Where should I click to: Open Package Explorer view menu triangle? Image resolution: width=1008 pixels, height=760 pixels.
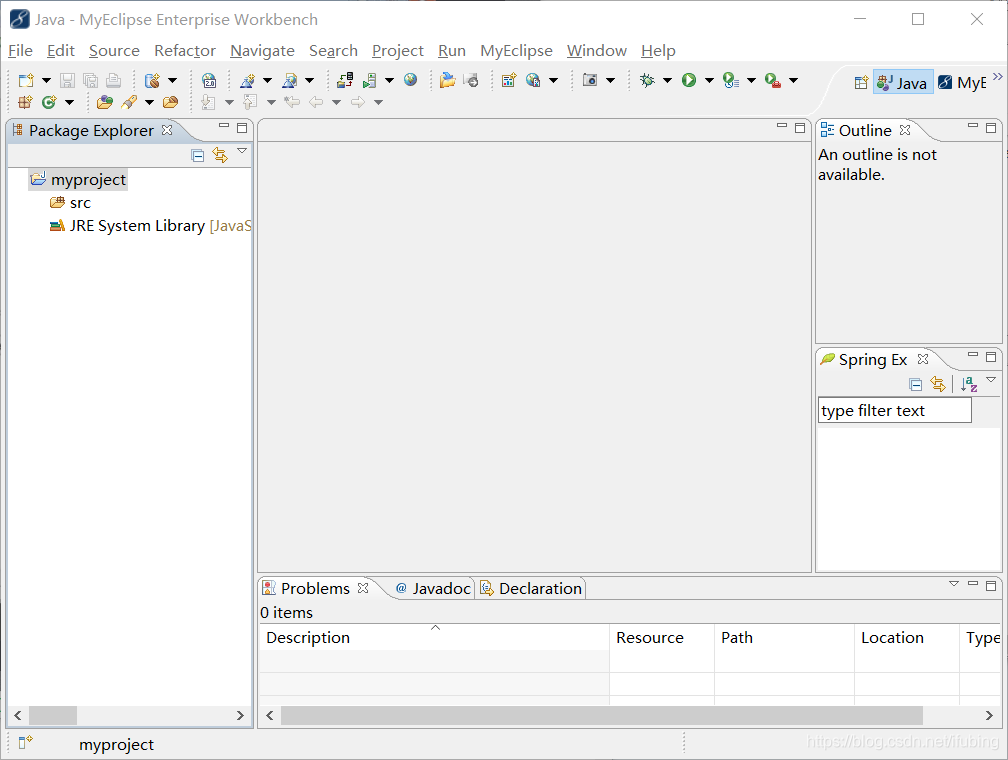pos(242,150)
